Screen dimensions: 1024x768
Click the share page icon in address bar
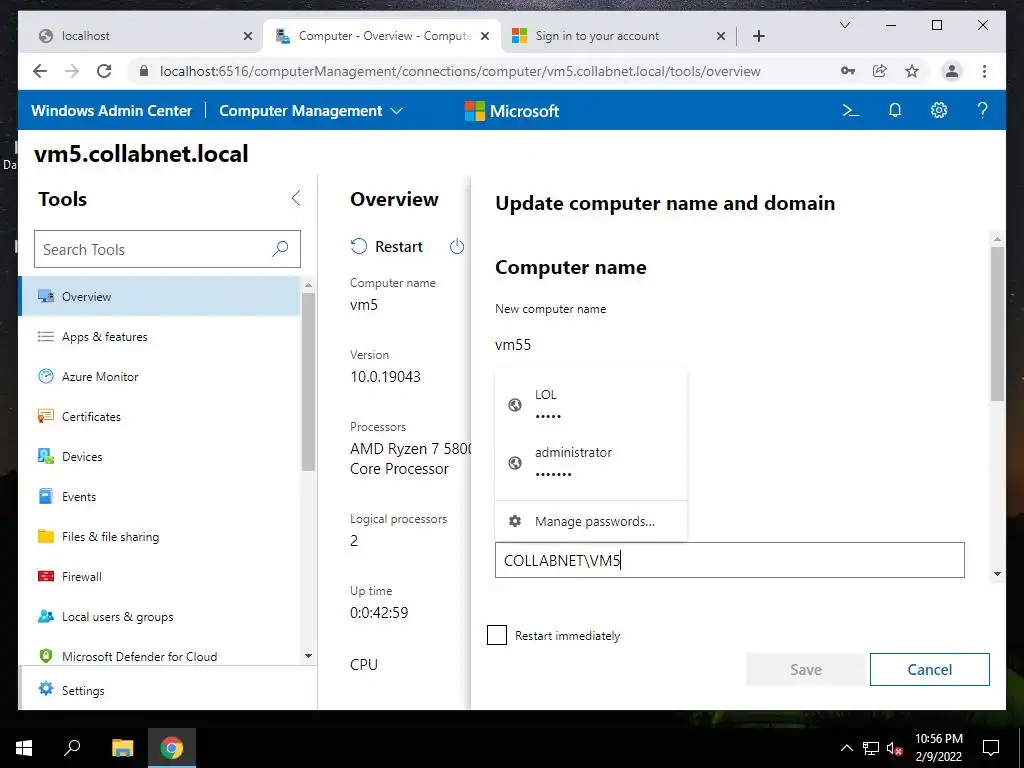(880, 71)
